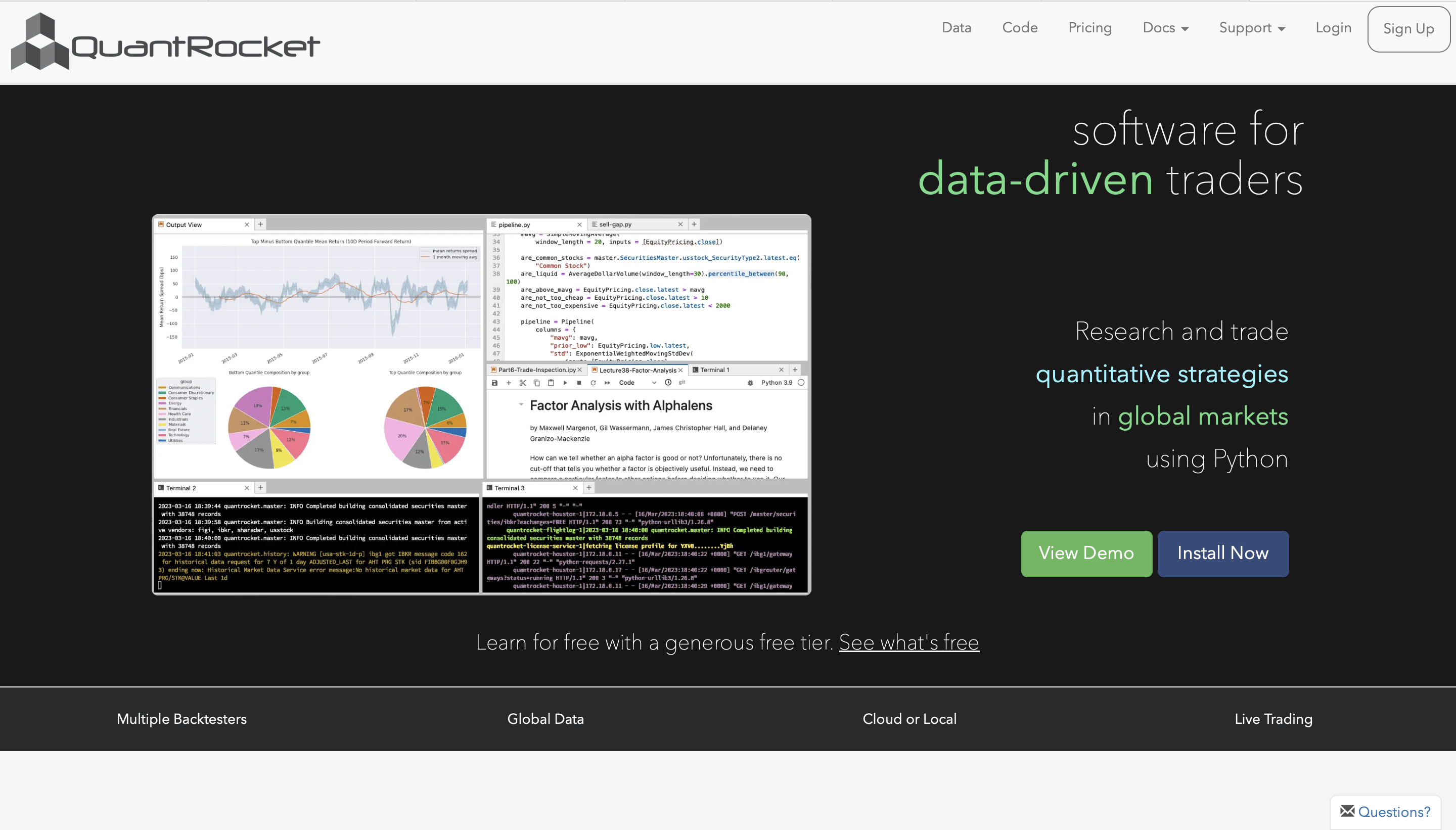Click the envelope icon beside Questions
The image size is (1456, 830).
pos(1347,811)
